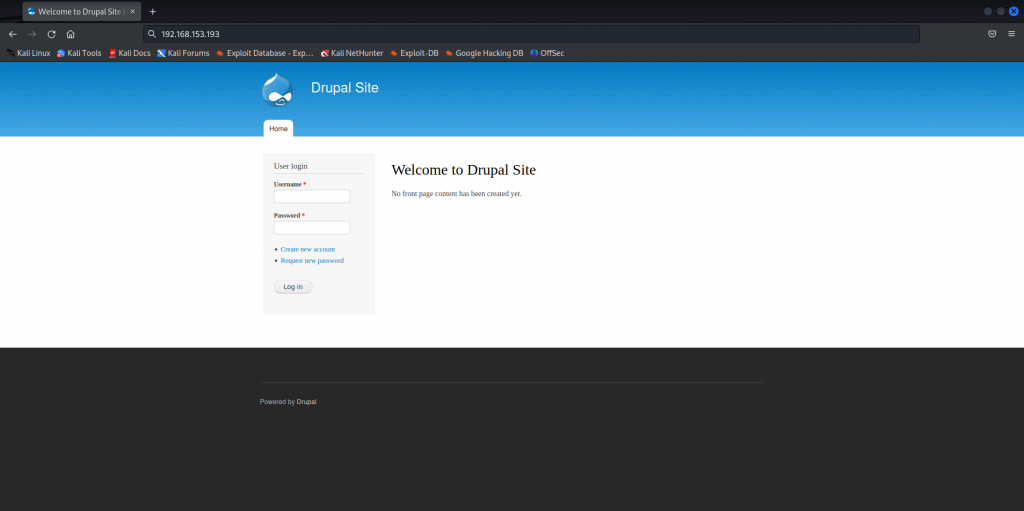Open the Google Hacking DB bookmark
This screenshot has height=511, width=1024.
click(484, 53)
